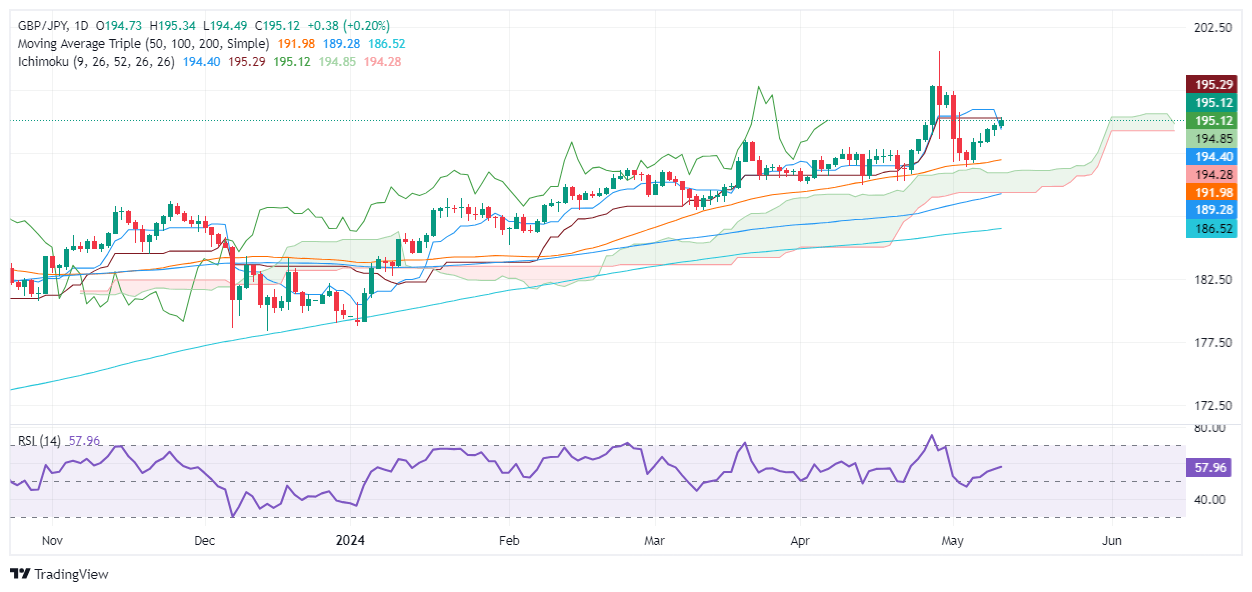Click the cyan 186.52 price label
This screenshot has width=1252, height=592.
click(1214, 229)
